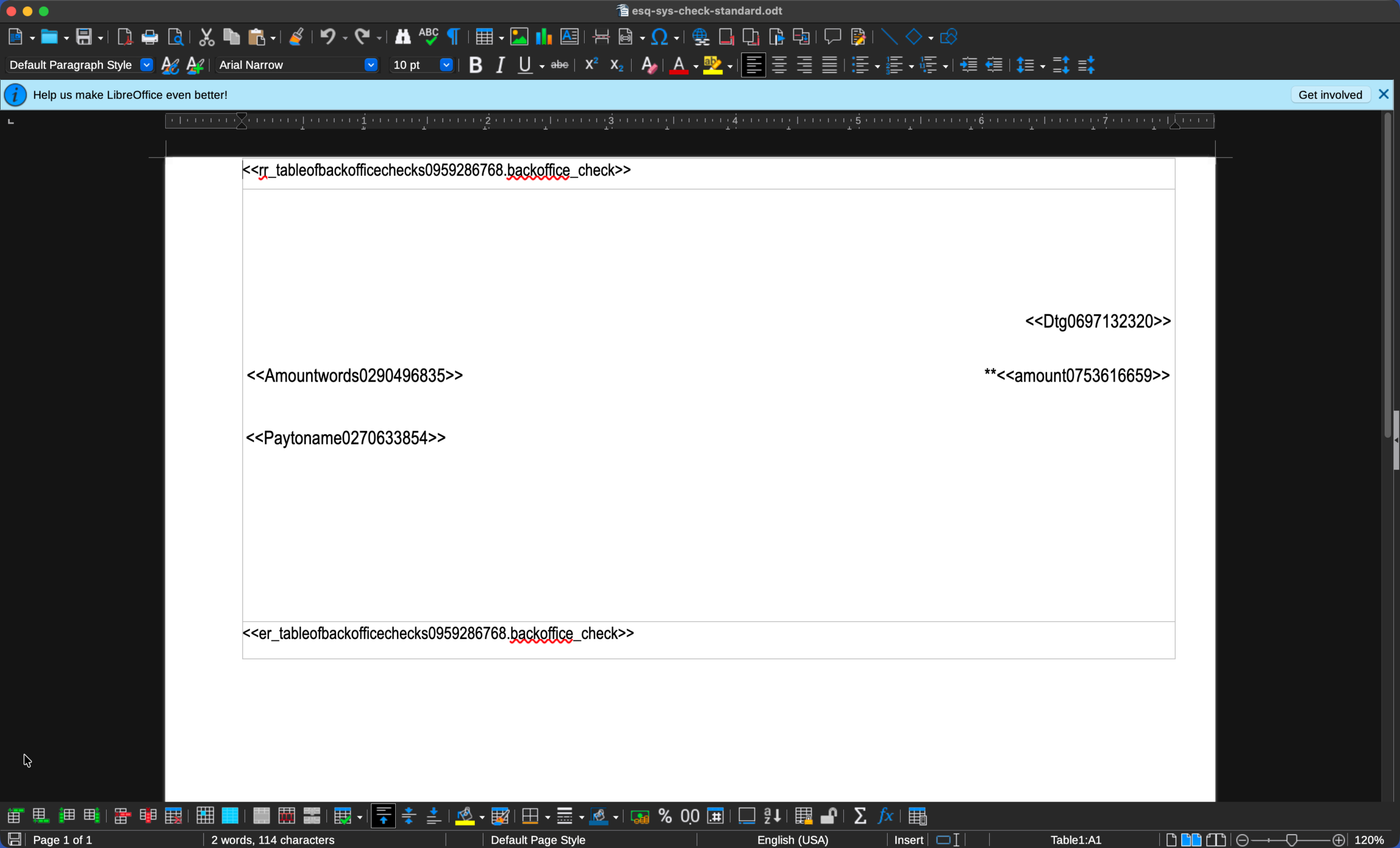The width and height of the screenshot is (1400, 848).
Task: Toggle Italic formatting
Action: [500, 65]
